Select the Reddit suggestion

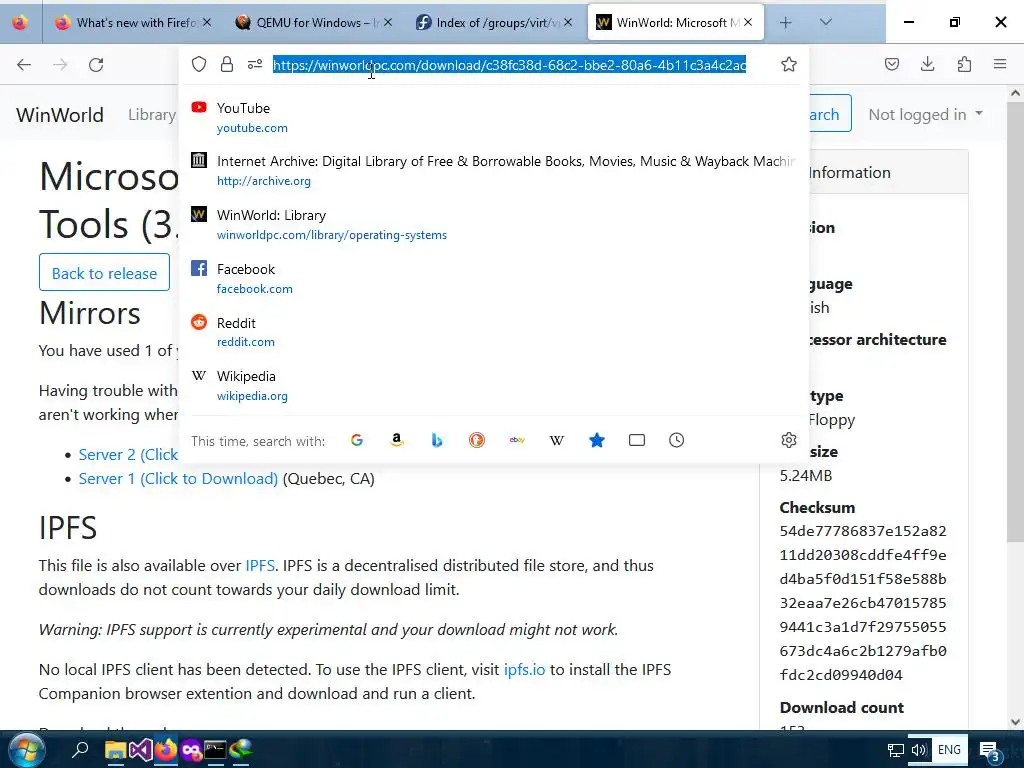pyautogui.click(x=494, y=332)
